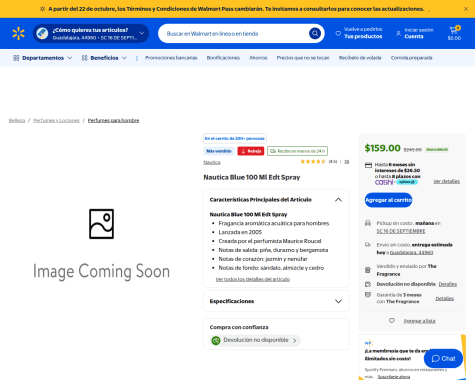Click Iniciar sesión Cuenta
The width and height of the screenshot is (475, 380).
tap(415, 33)
